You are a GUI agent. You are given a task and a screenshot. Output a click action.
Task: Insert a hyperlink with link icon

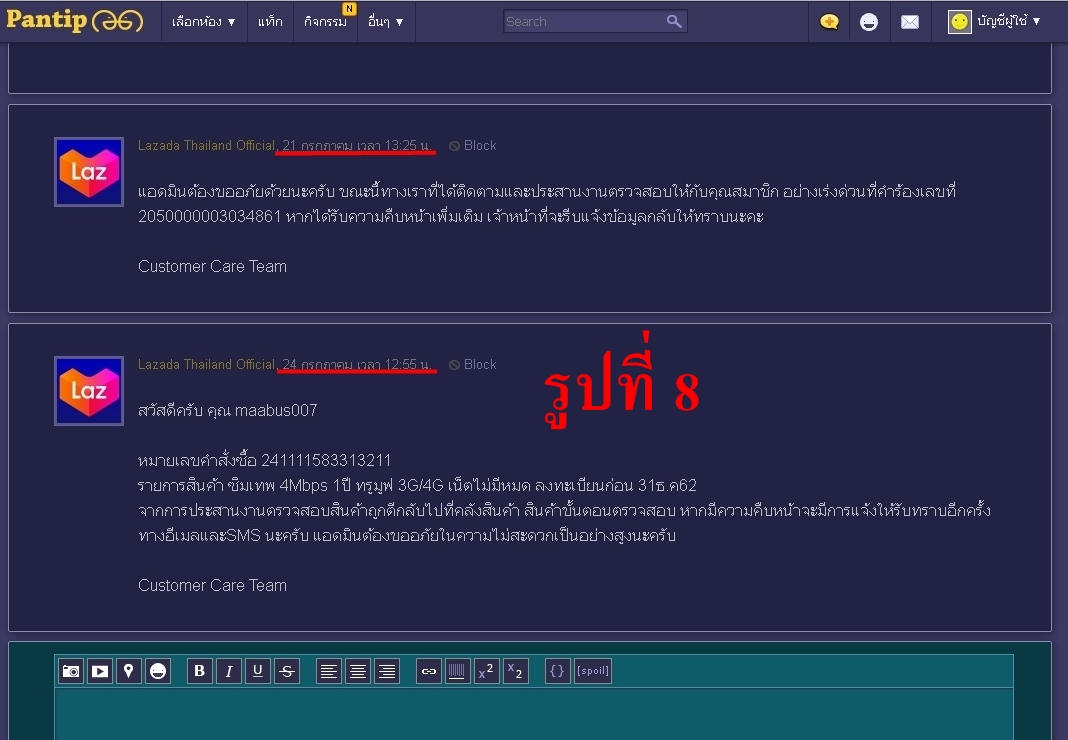point(429,671)
